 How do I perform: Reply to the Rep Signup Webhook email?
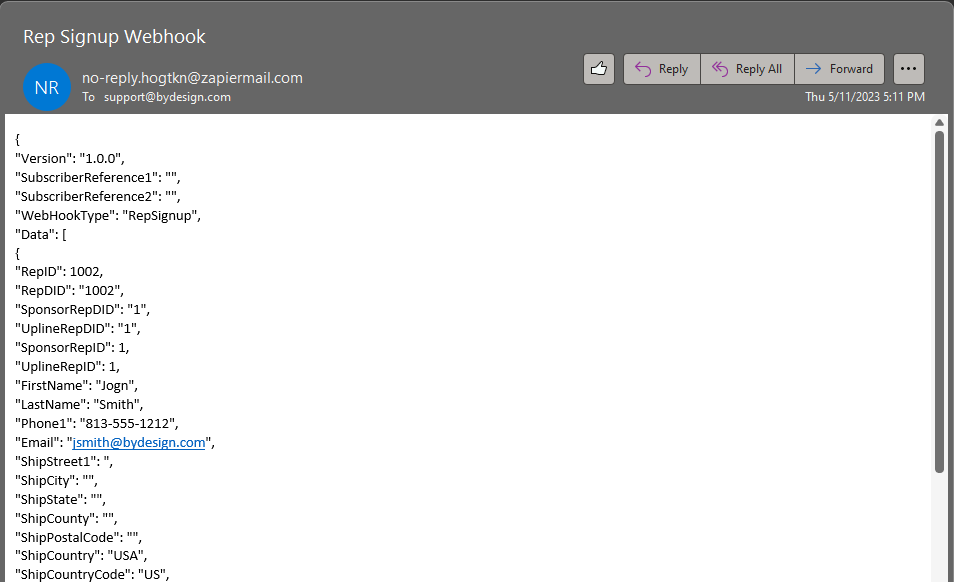pyautogui.click(x=661, y=69)
